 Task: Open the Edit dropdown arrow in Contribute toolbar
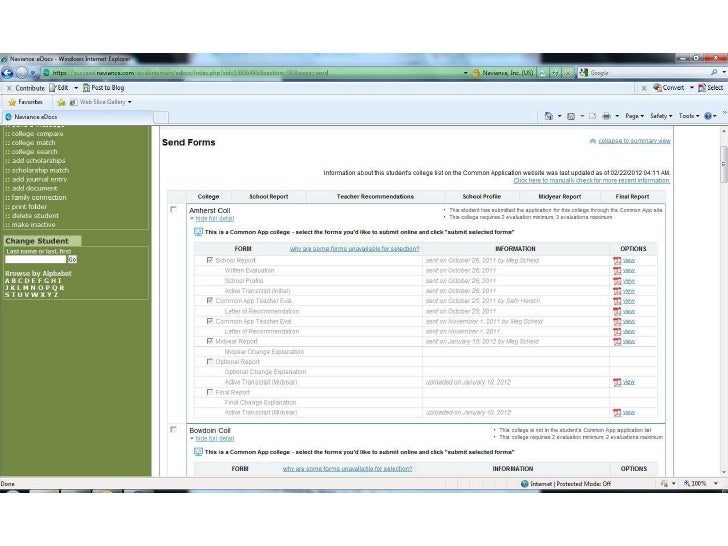(x=76, y=88)
